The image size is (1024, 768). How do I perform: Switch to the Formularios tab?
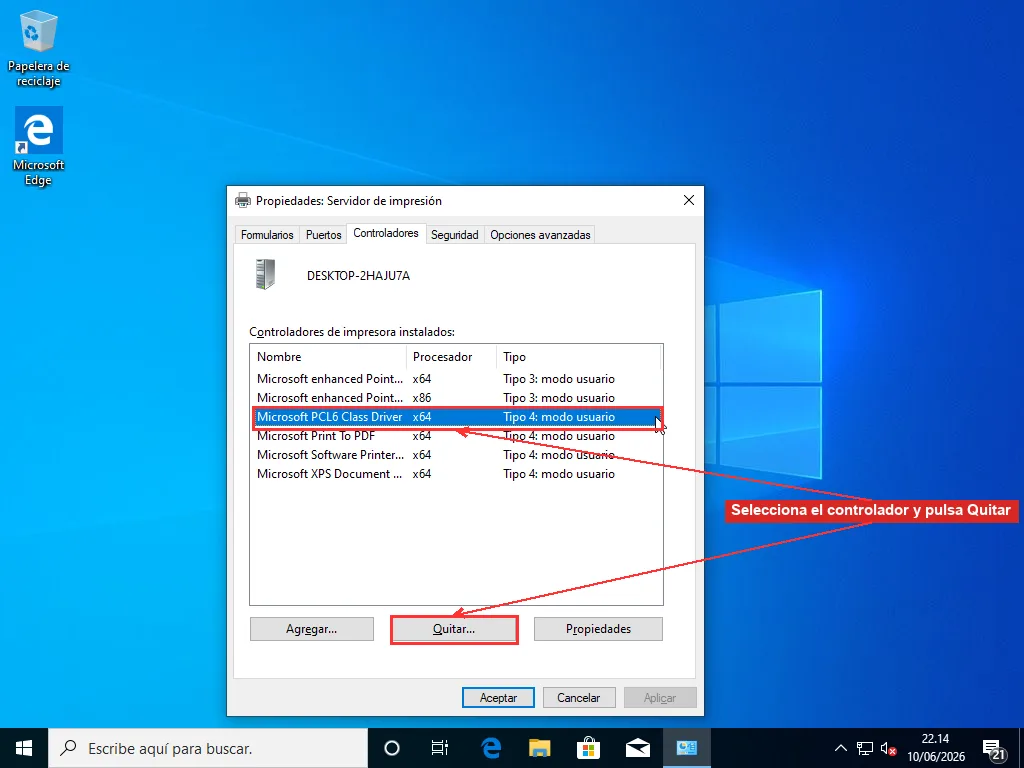point(267,234)
